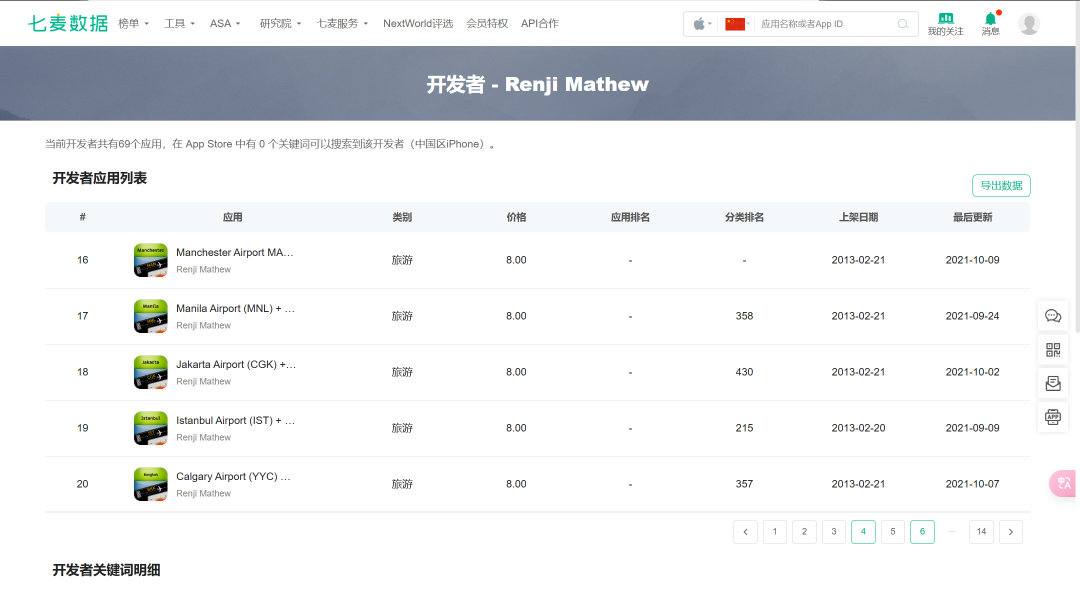
Task: Click Jakarta Airport app icon
Action: (150, 371)
